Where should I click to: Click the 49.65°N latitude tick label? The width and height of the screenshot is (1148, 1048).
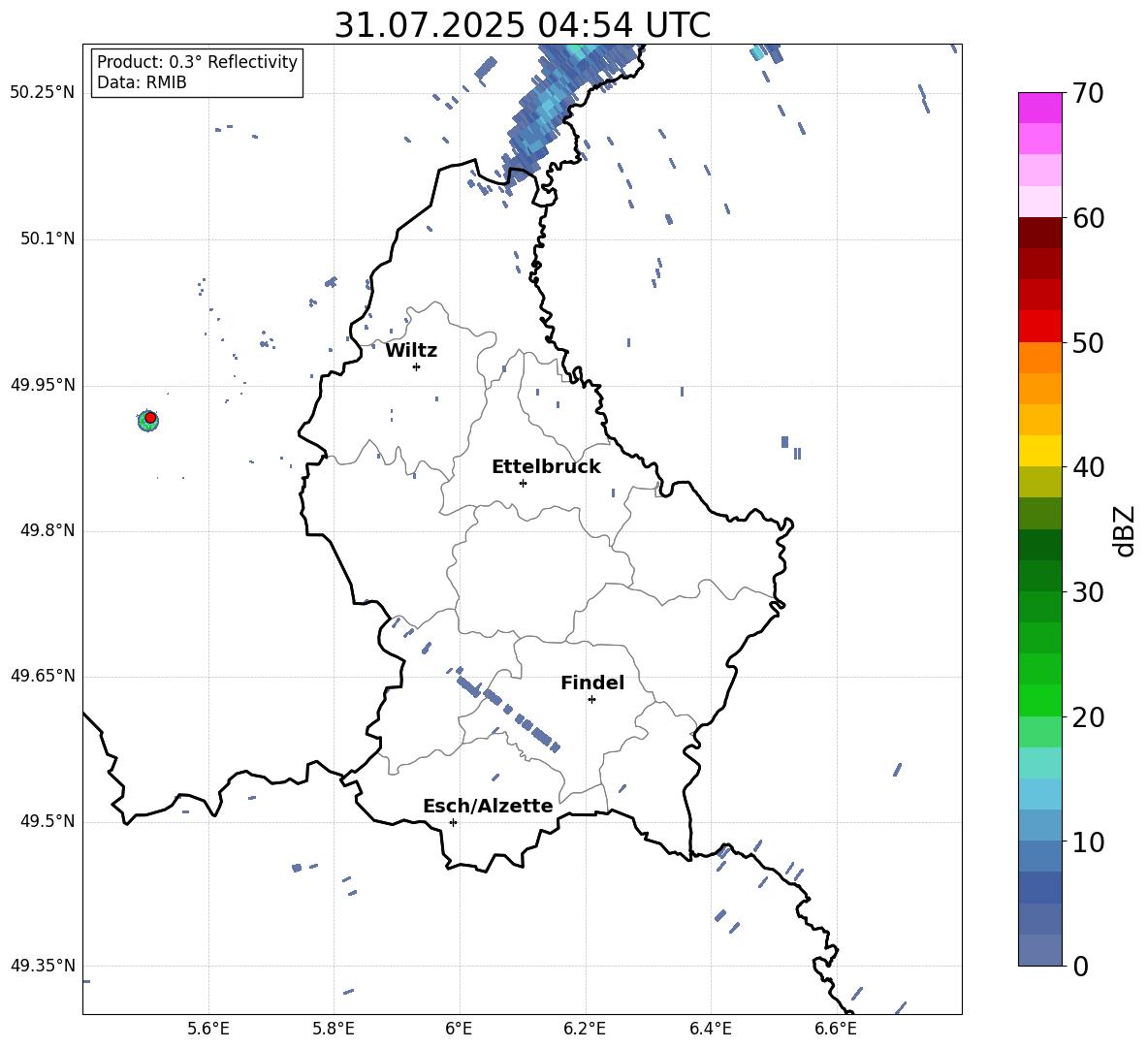pos(43,676)
